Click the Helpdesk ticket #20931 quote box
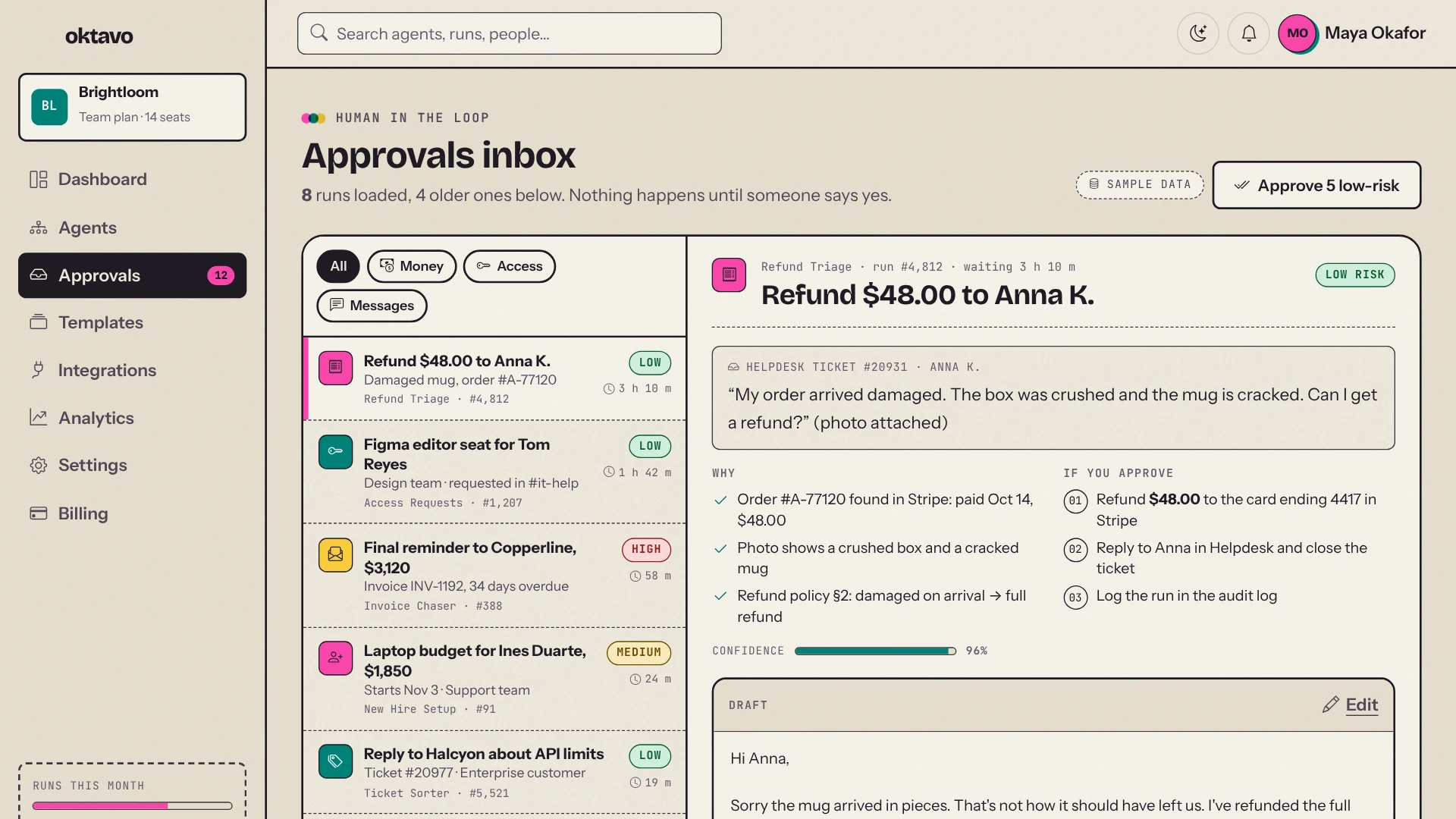The height and width of the screenshot is (819, 1456). click(1053, 398)
